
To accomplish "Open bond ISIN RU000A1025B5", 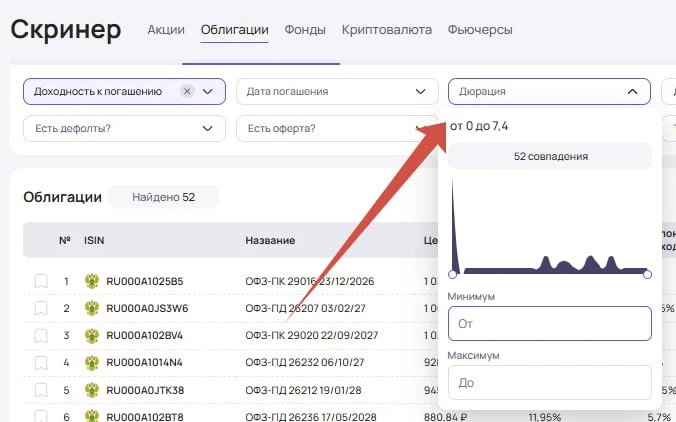I will 145,281.
